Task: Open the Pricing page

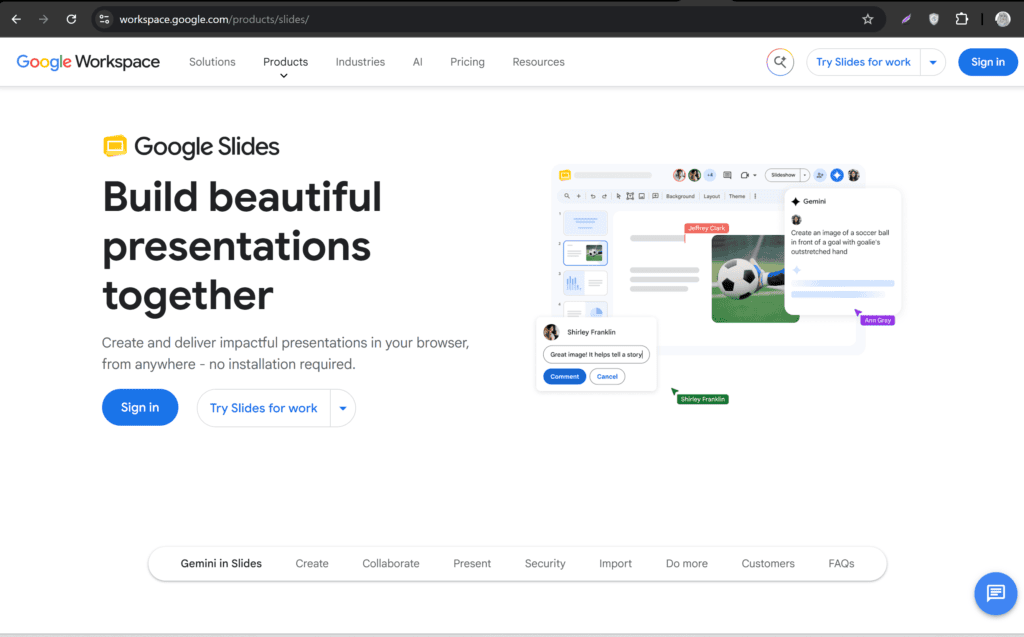Action: pos(467,62)
